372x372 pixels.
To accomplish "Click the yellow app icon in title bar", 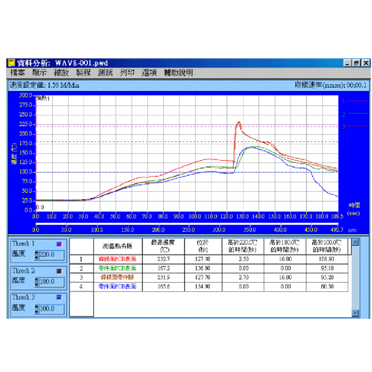I will (x=12, y=63).
